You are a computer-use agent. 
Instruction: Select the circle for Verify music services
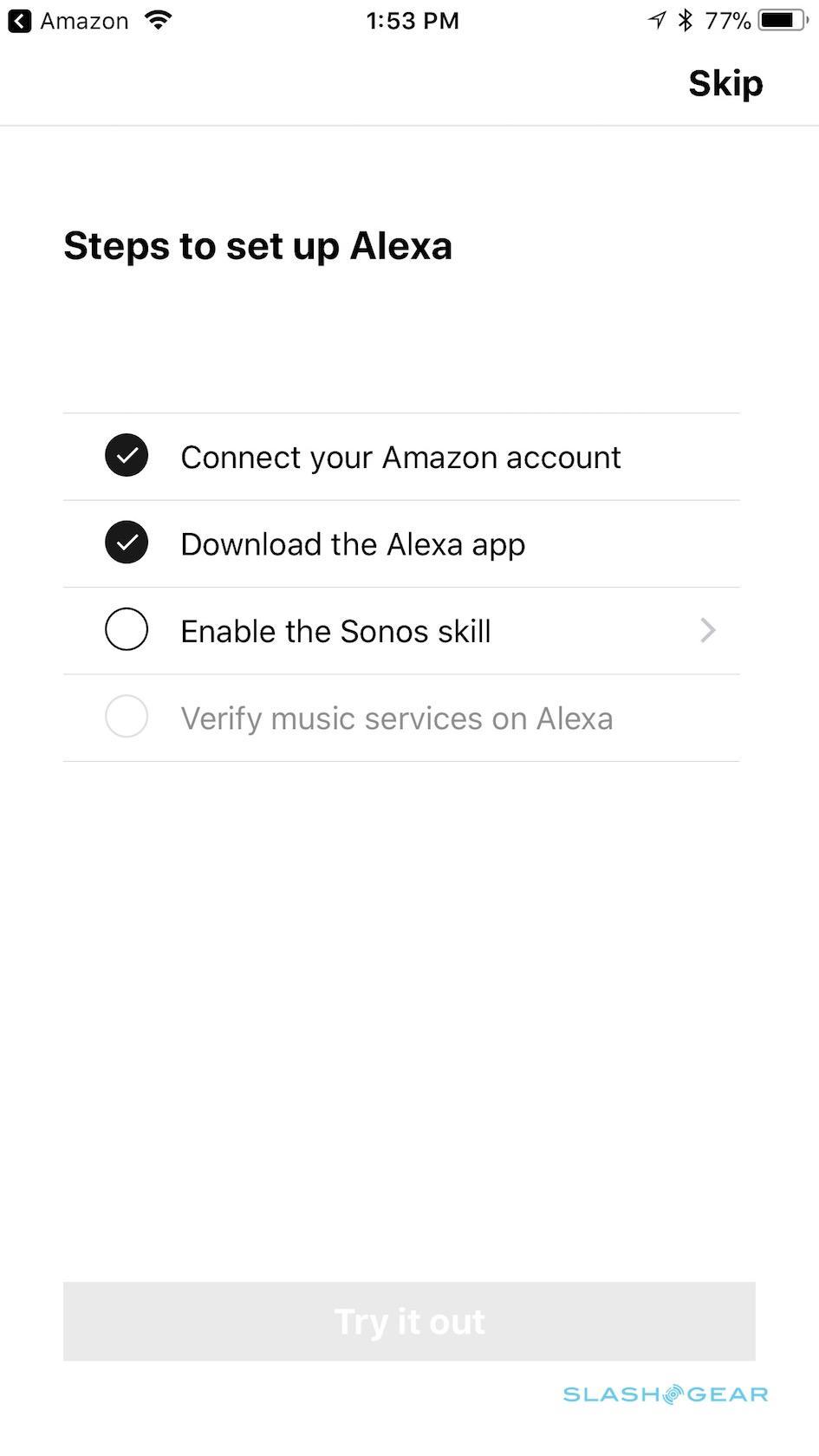point(127,717)
